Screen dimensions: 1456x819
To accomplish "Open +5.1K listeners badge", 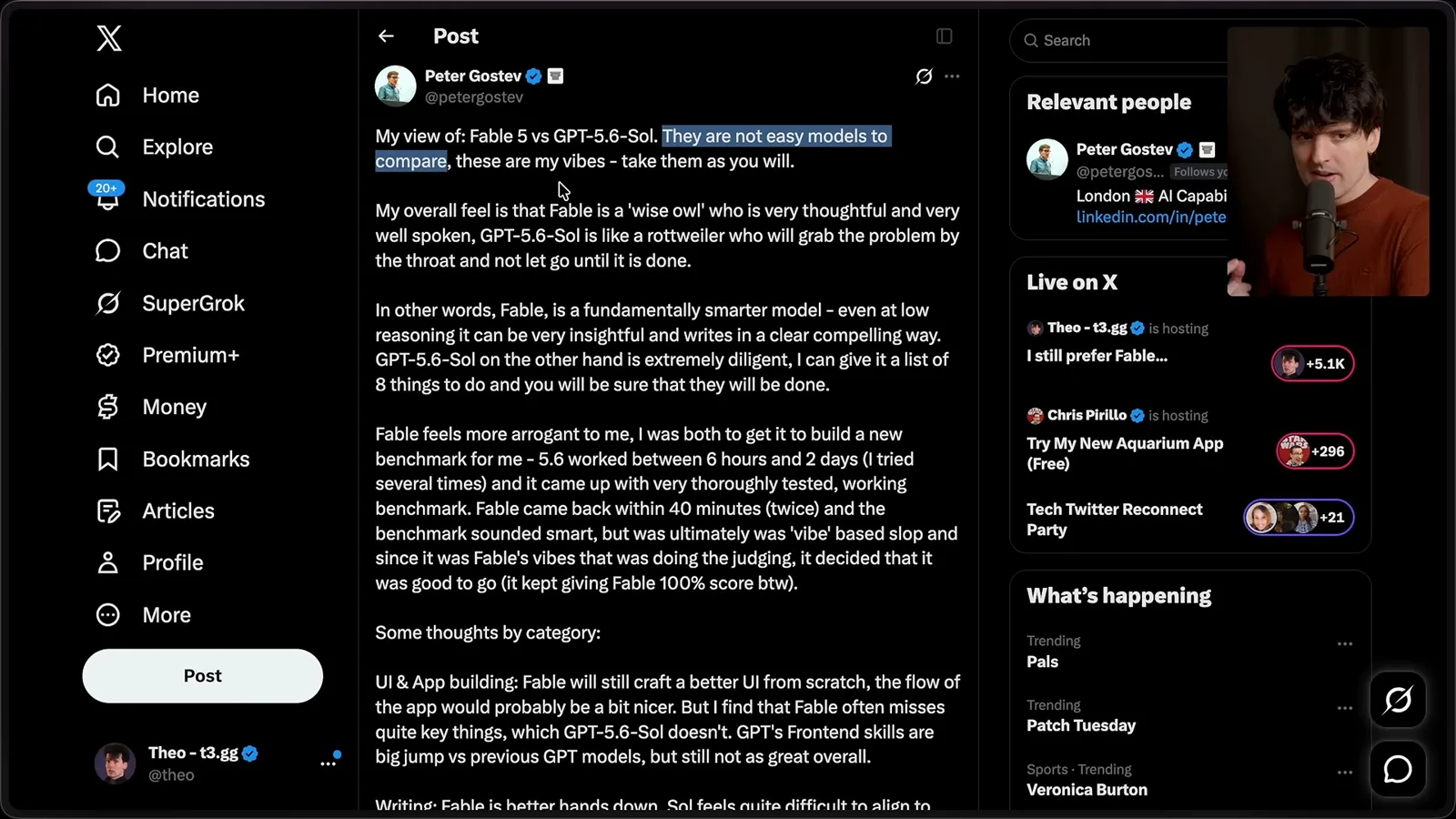I will pos(1312,364).
